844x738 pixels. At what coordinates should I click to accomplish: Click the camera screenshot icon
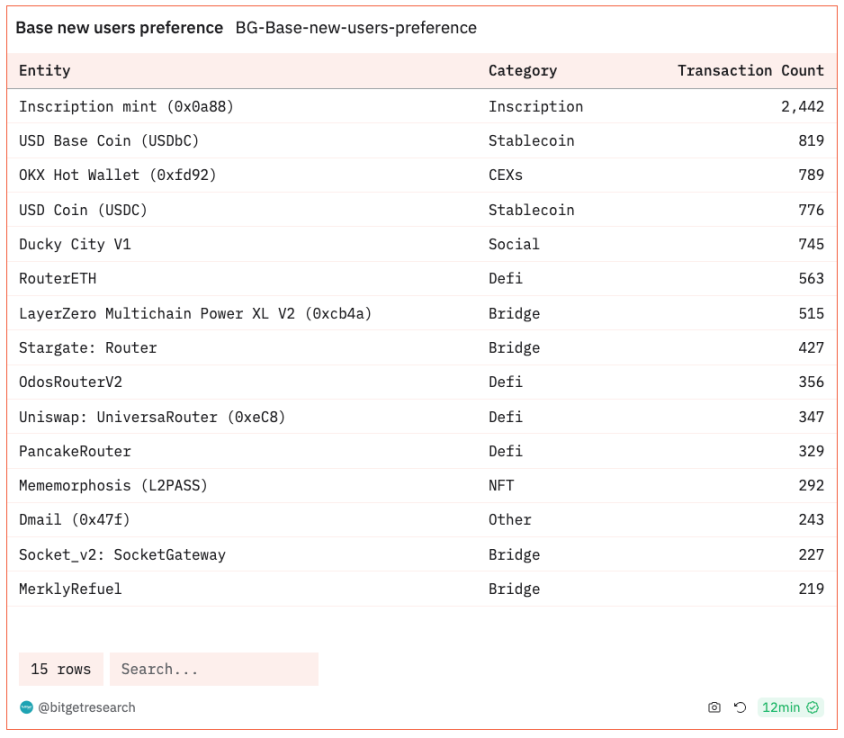click(x=714, y=708)
